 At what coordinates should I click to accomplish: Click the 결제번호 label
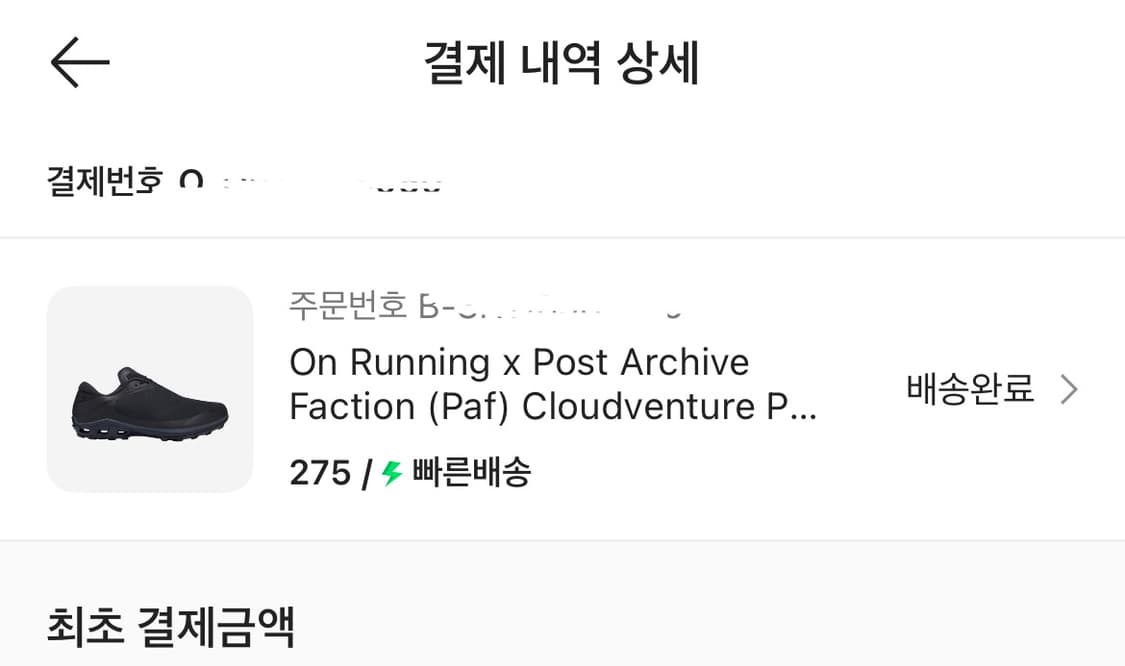tap(104, 182)
